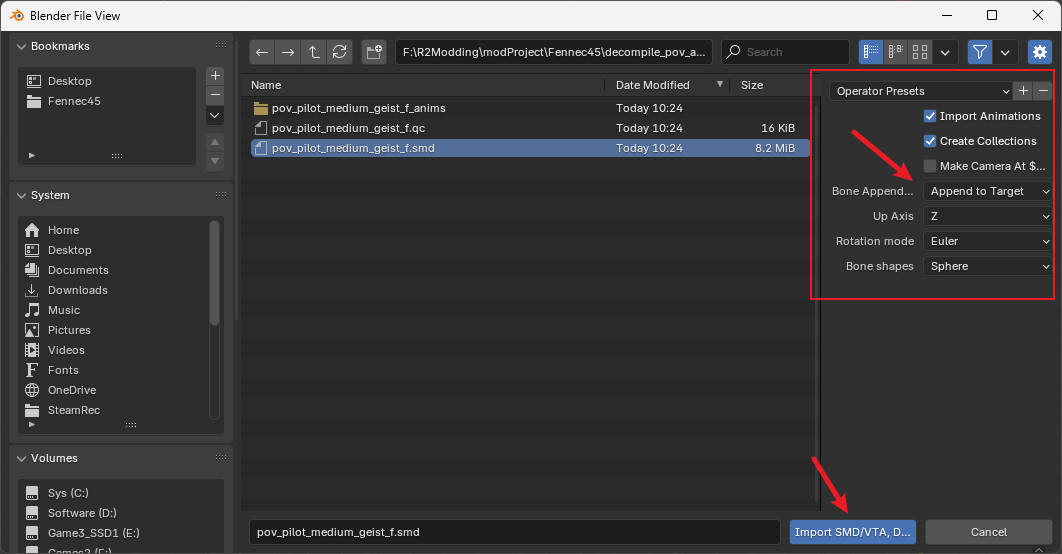Image resolution: width=1062 pixels, height=554 pixels.
Task: Click the Search input field
Action: pos(790,52)
